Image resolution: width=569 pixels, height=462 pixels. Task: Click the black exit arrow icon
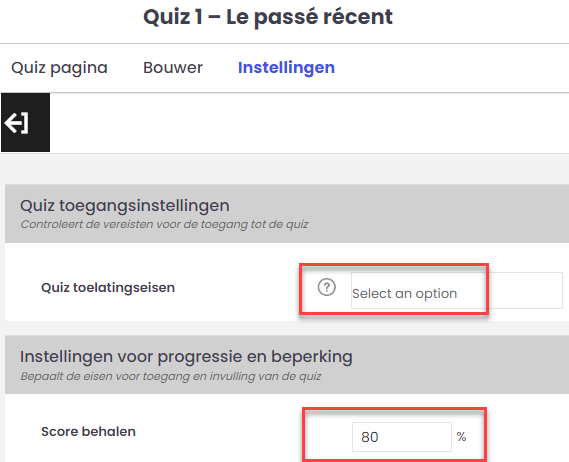point(25,122)
